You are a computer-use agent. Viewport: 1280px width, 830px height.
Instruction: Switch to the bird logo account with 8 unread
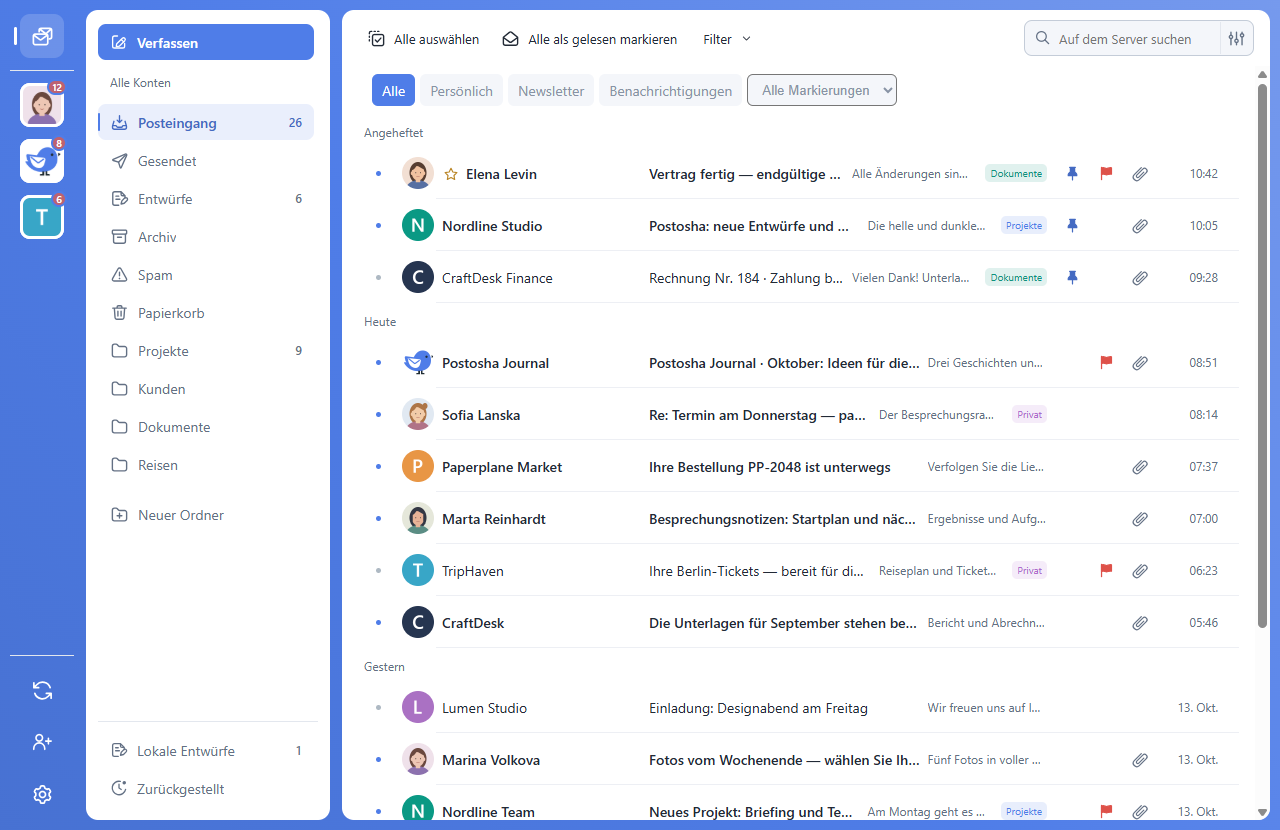tap(42, 161)
